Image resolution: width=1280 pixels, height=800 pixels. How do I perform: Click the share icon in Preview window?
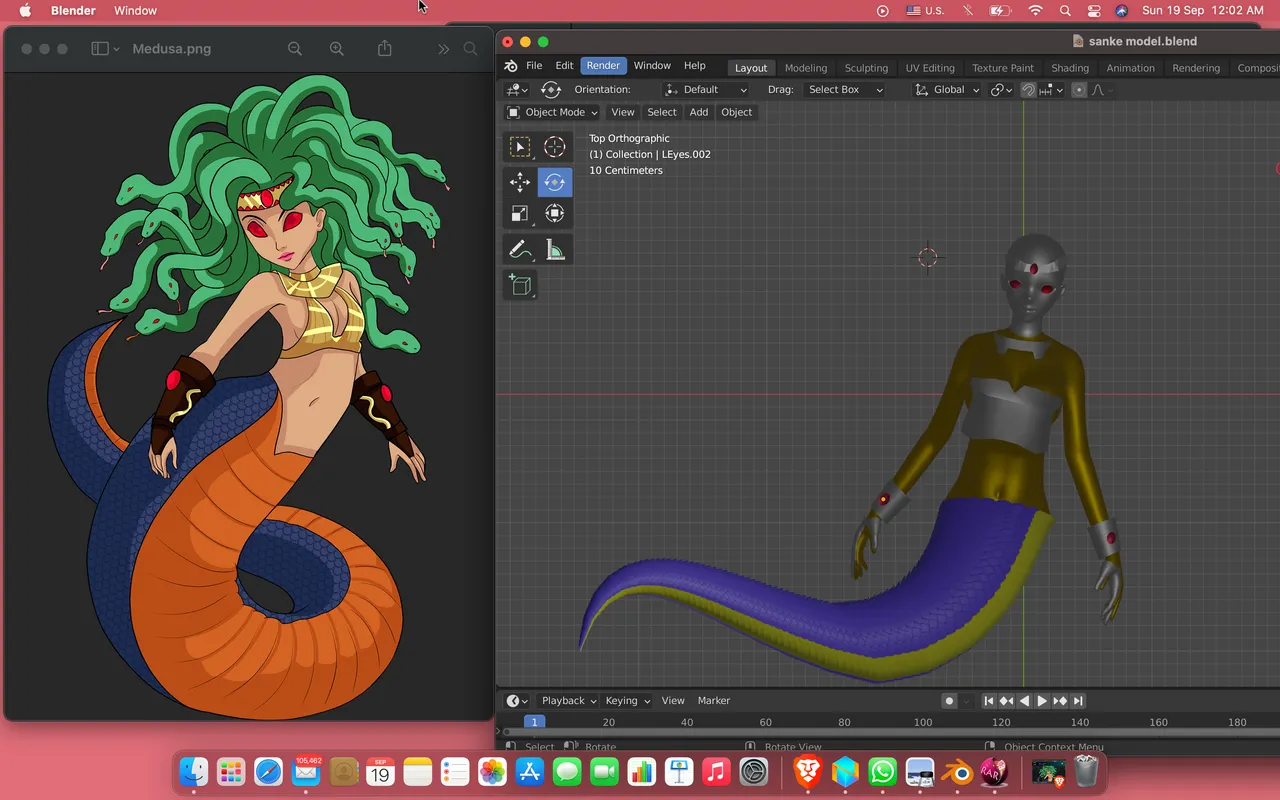pyautogui.click(x=385, y=49)
